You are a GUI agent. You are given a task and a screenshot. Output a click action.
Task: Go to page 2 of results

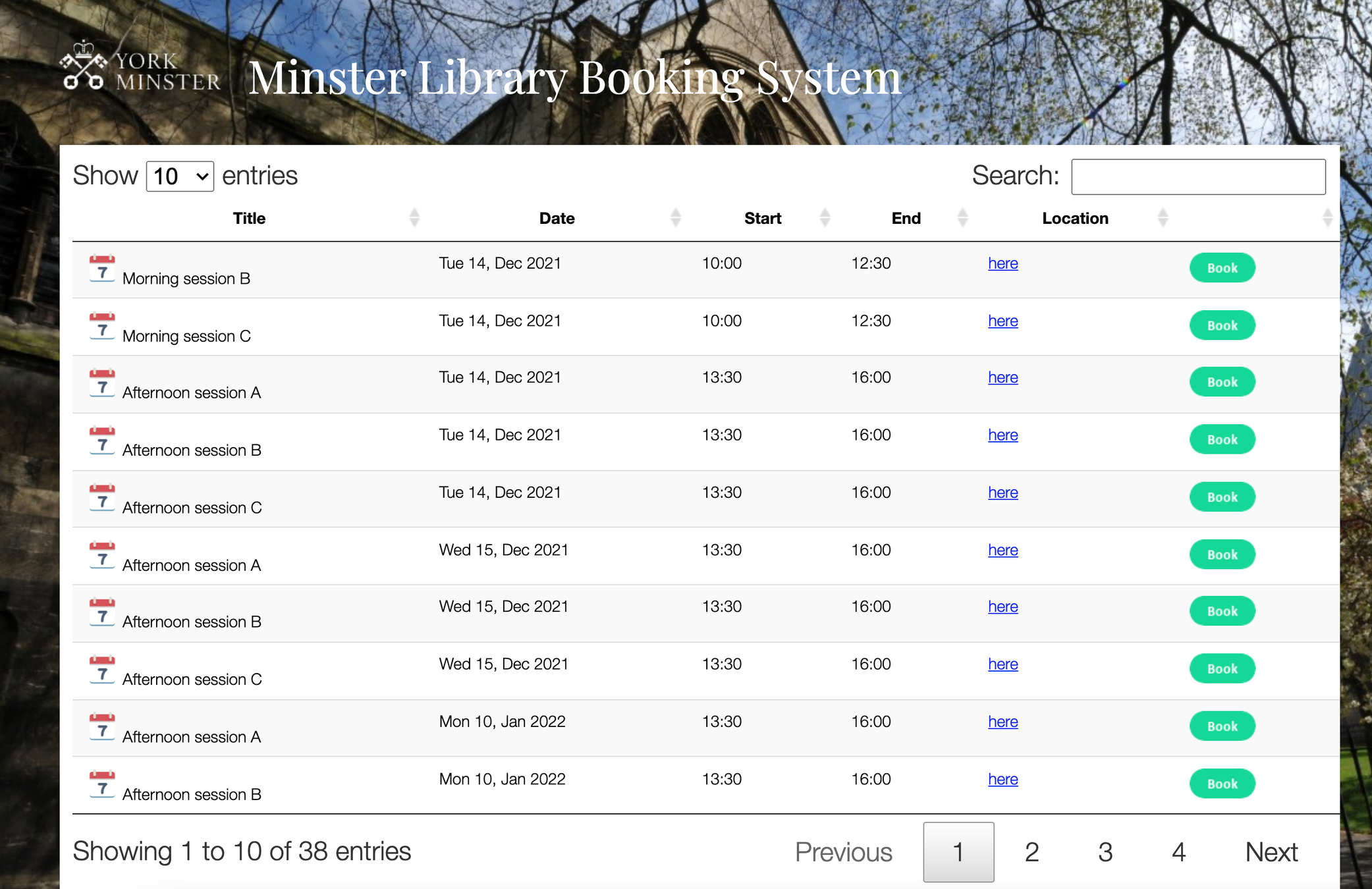coord(1031,852)
